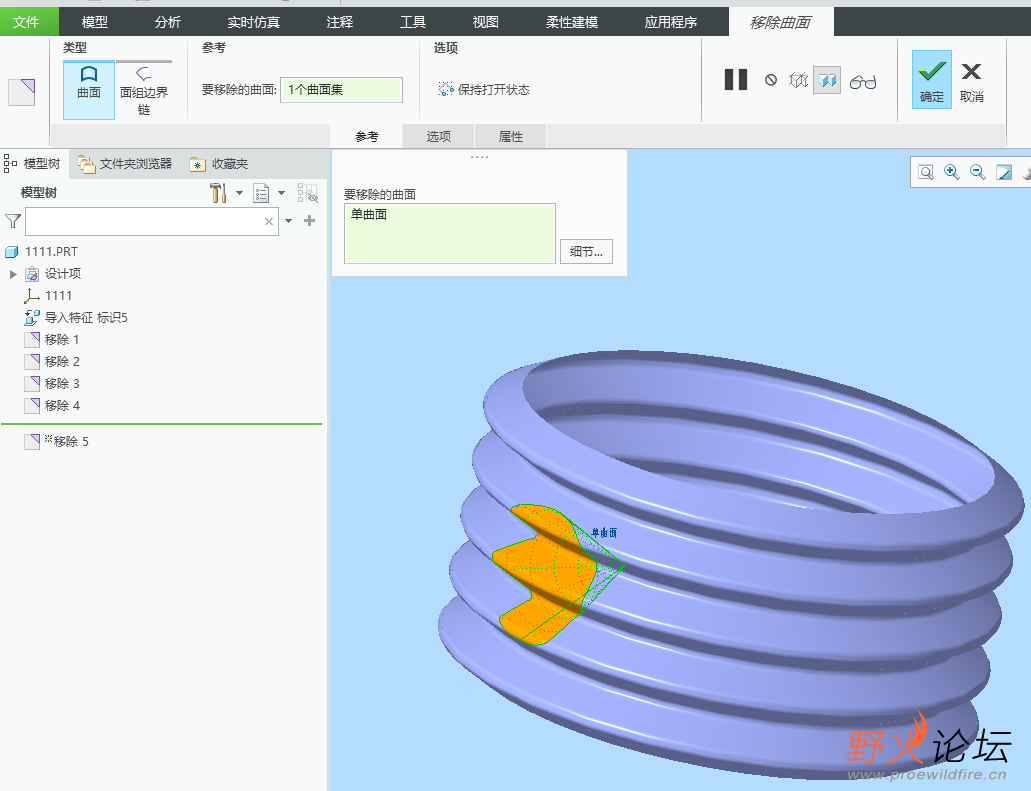
Task: Switch to the 模型 ribbon tab
Action: 95,22
